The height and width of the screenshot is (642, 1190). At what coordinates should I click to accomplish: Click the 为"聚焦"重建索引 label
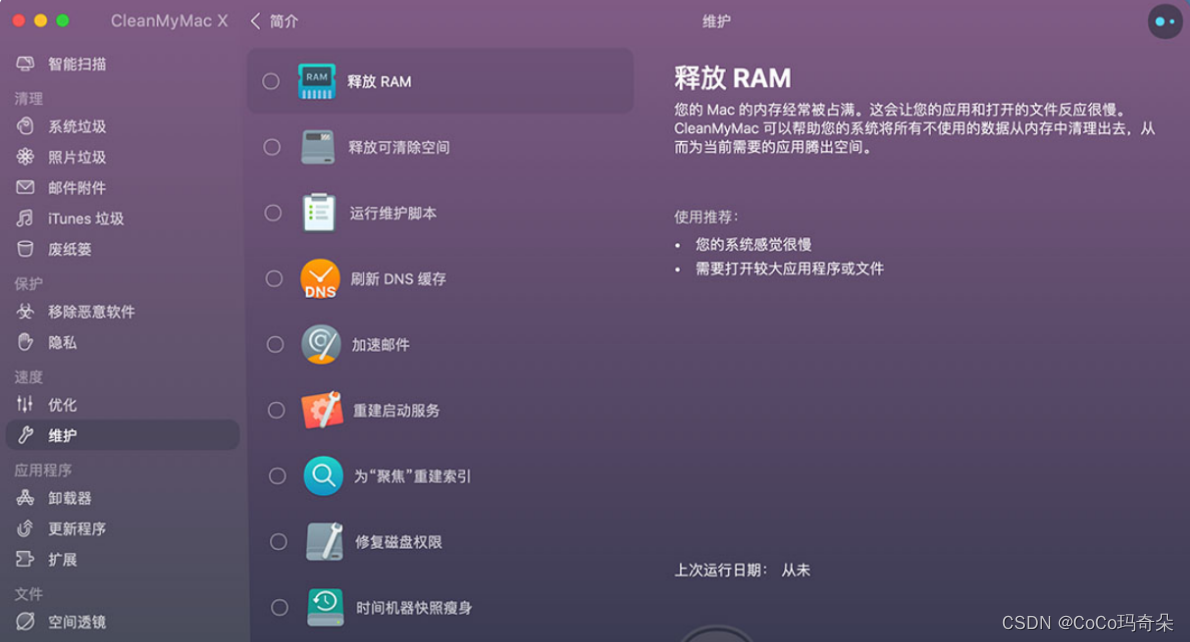pos(413,477)
